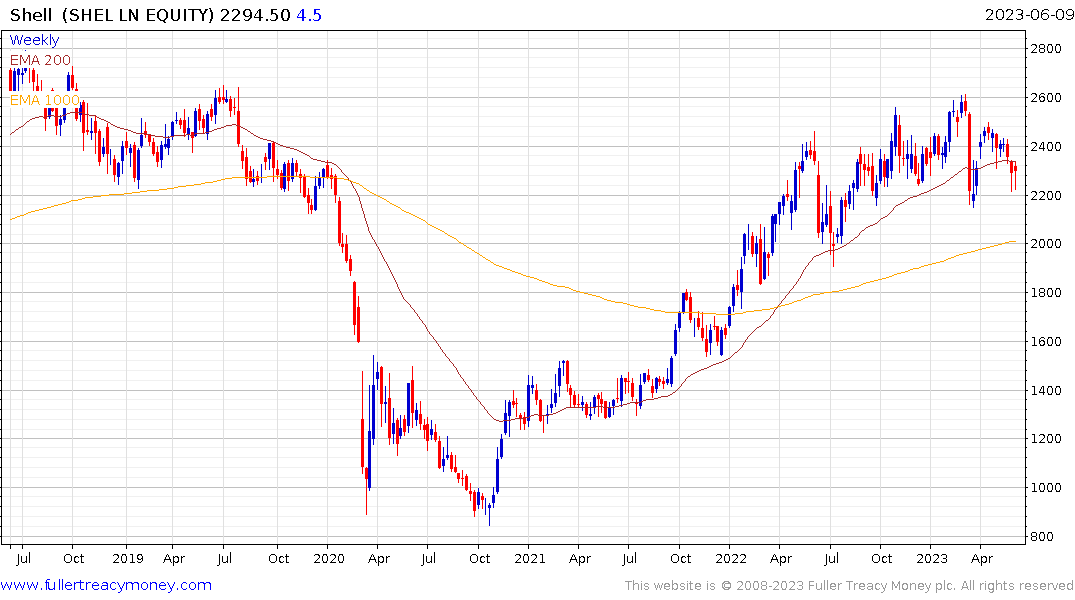Click the 1400 price axis label

point(1046,390)
